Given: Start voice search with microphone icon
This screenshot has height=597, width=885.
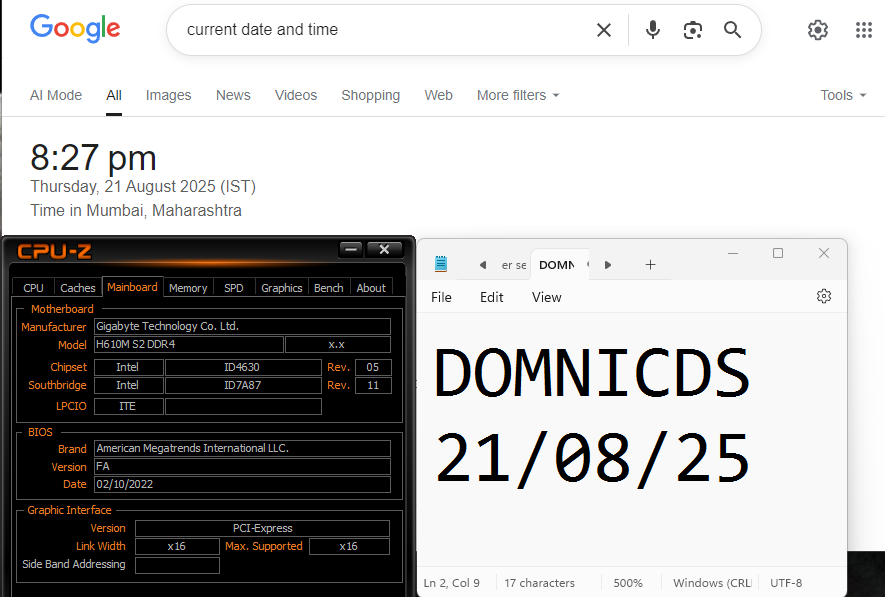Looking at the screenshot, I should tap(652, 30).
